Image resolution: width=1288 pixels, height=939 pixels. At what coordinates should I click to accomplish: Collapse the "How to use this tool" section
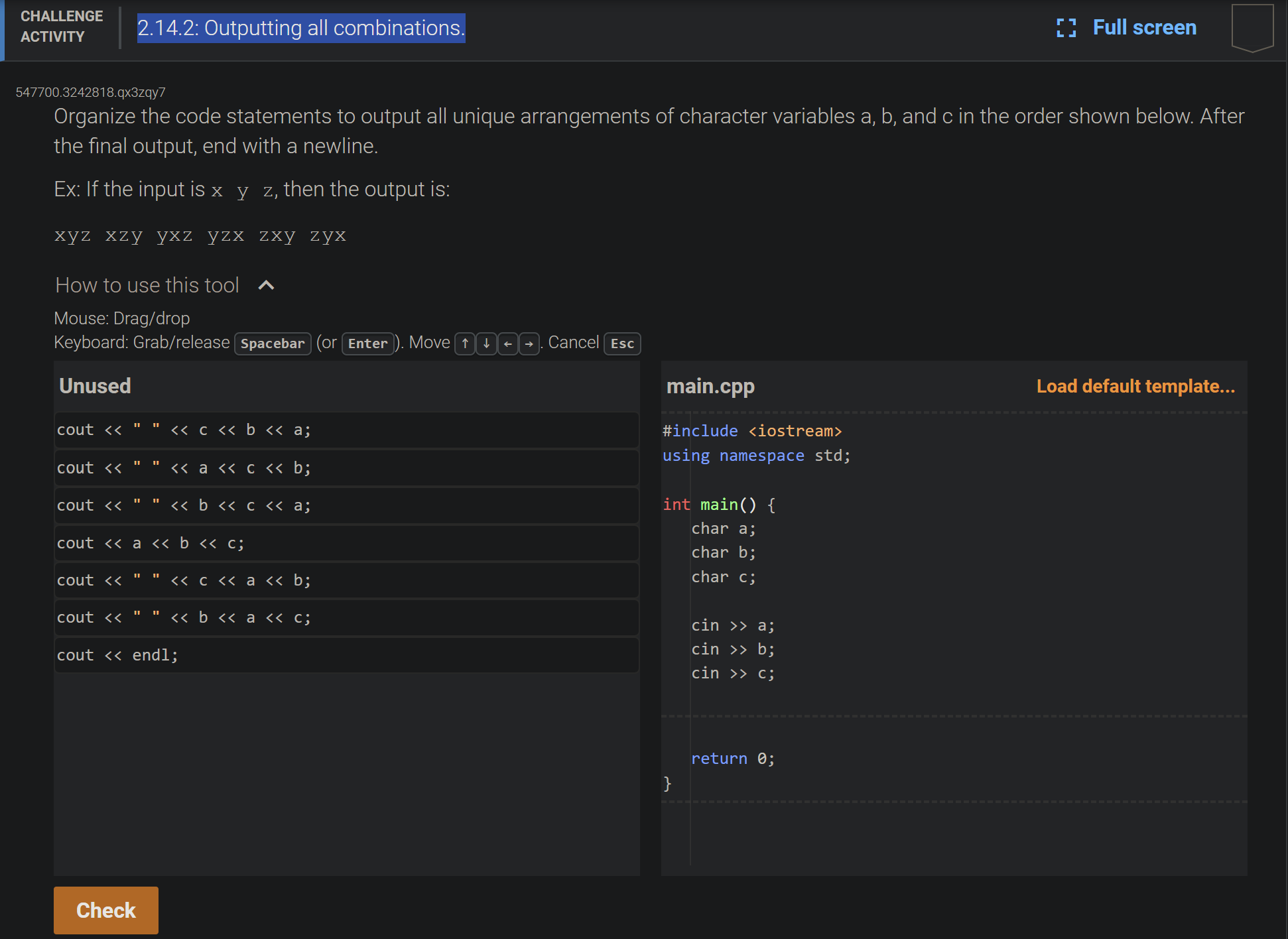coord(265,284)
